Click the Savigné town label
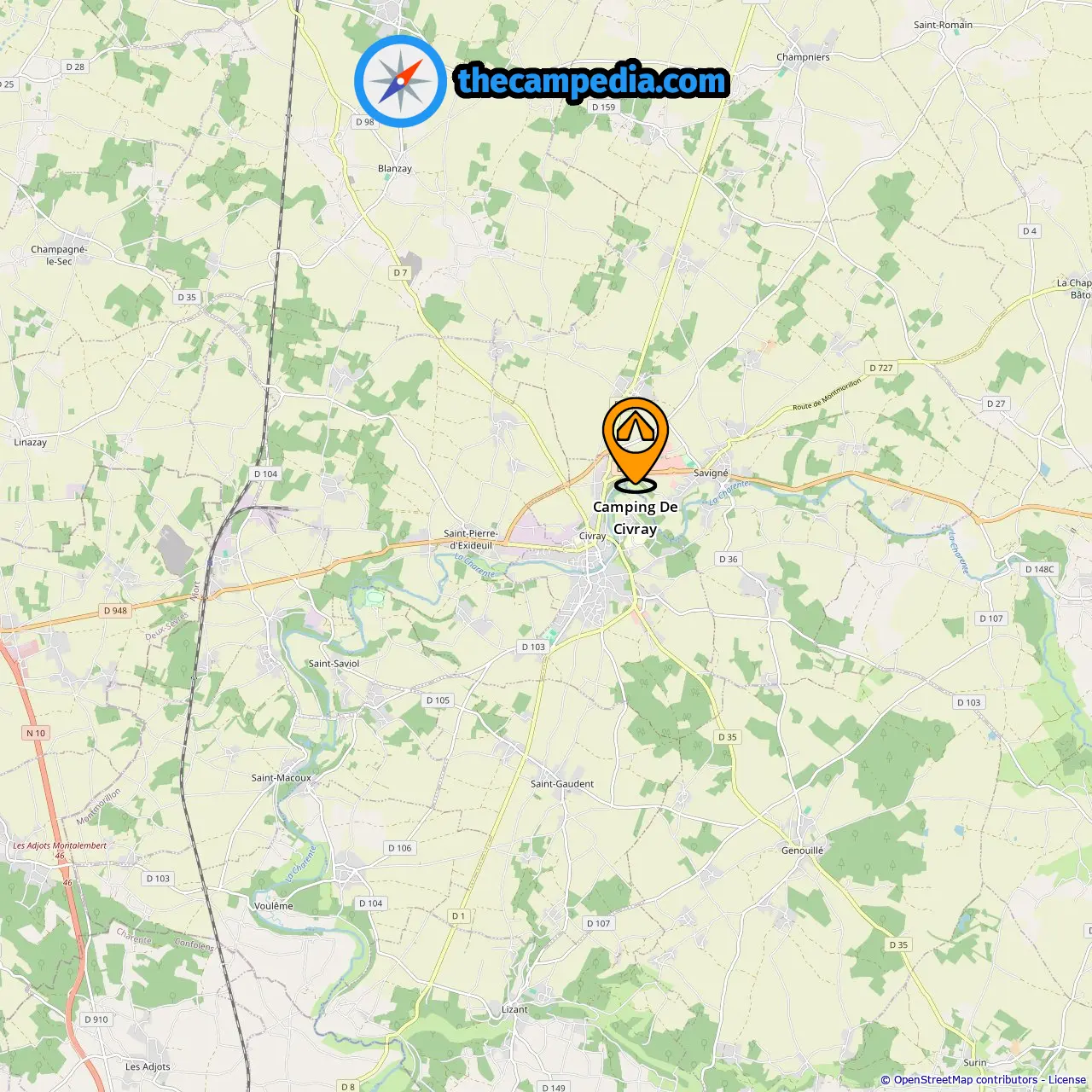 (x=711, y=473)
